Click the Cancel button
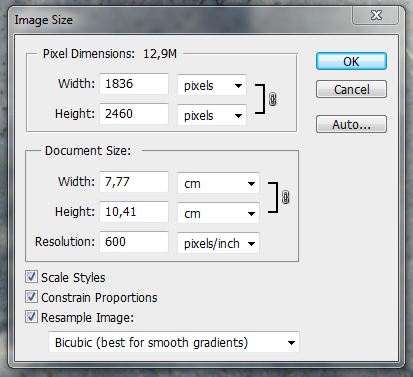Image resolution: width=413 pixels, height=377 pixels. pyautogui.click(x=351, y=89)
